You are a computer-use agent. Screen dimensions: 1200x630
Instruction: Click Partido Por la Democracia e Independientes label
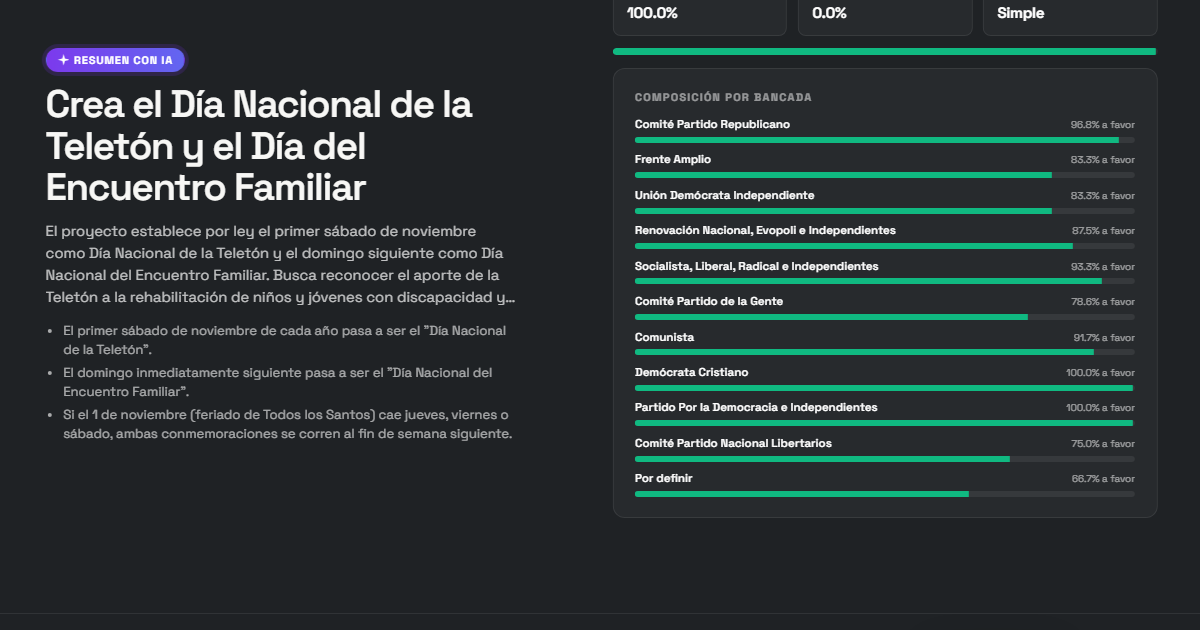click(x=756, y=407)
